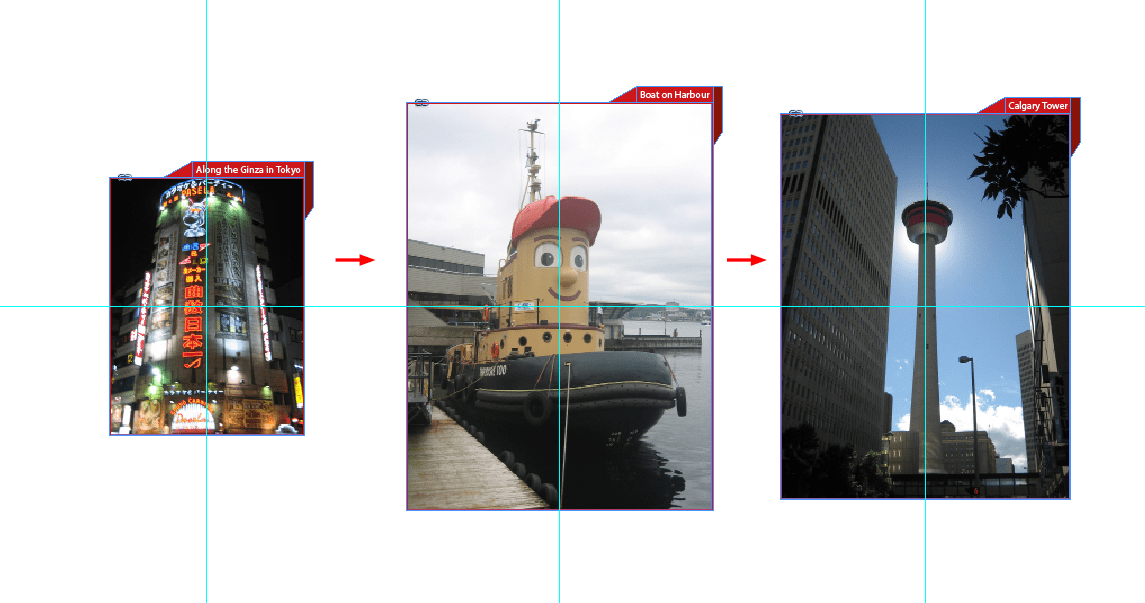Click link badge icon on Tokyo photo
The image size is (1145, 603).
click(x=125, y=177)
